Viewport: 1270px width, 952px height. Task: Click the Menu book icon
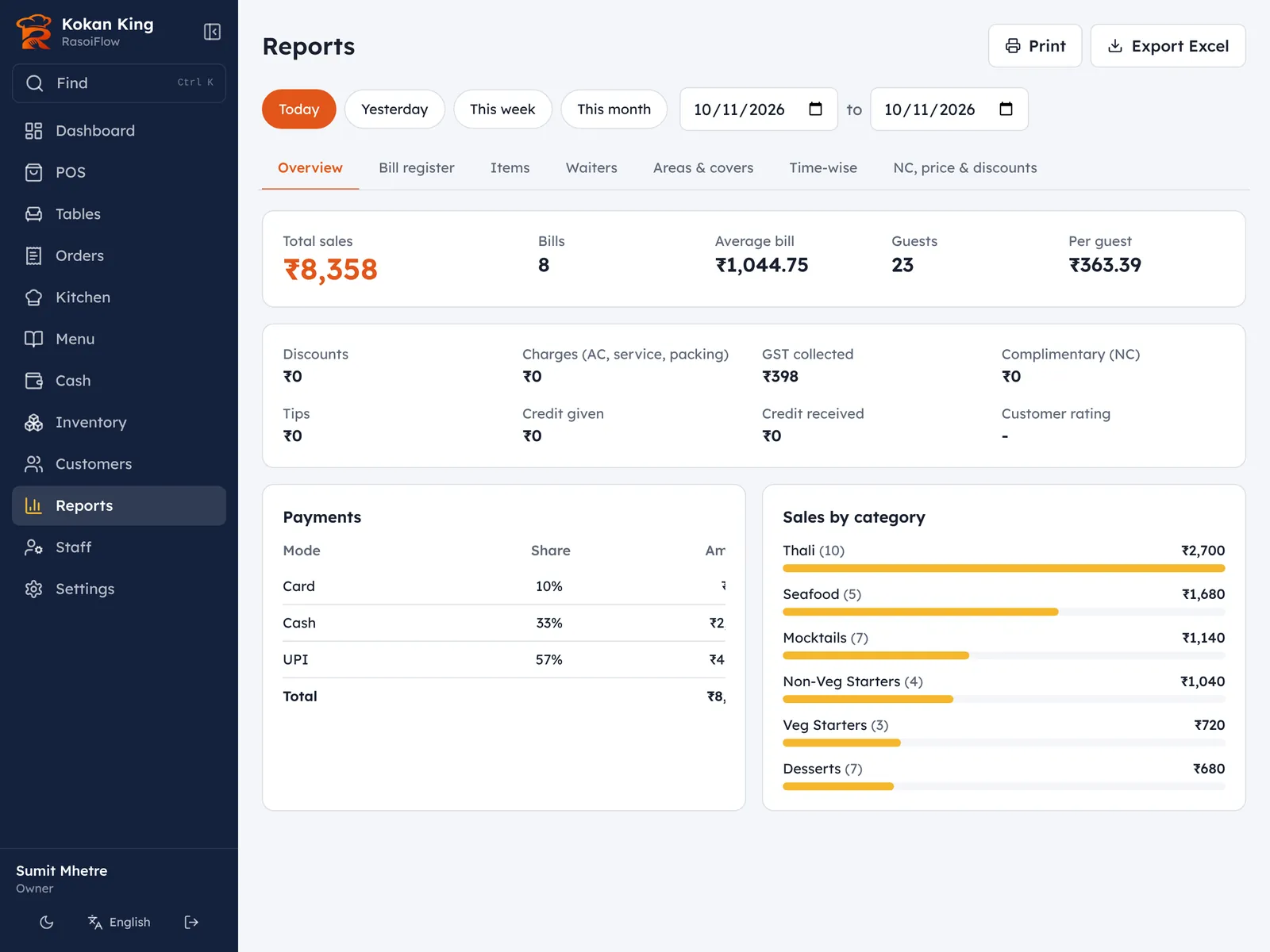[x=33, y=339]
